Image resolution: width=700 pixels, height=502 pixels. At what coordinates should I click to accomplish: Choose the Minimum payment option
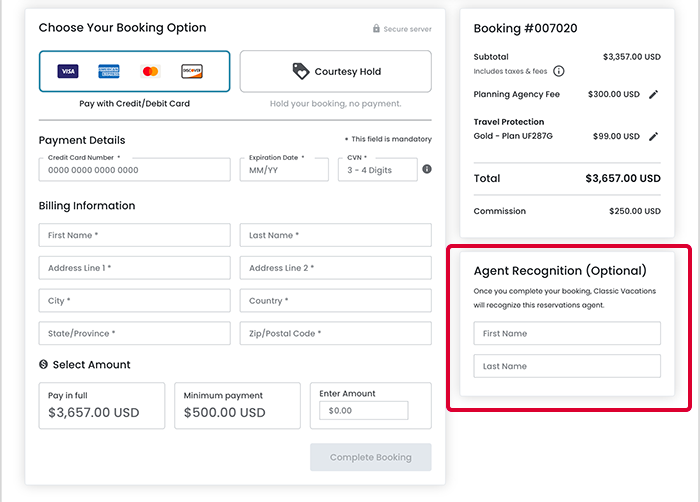pyautogui.click(x=237, y=406)
